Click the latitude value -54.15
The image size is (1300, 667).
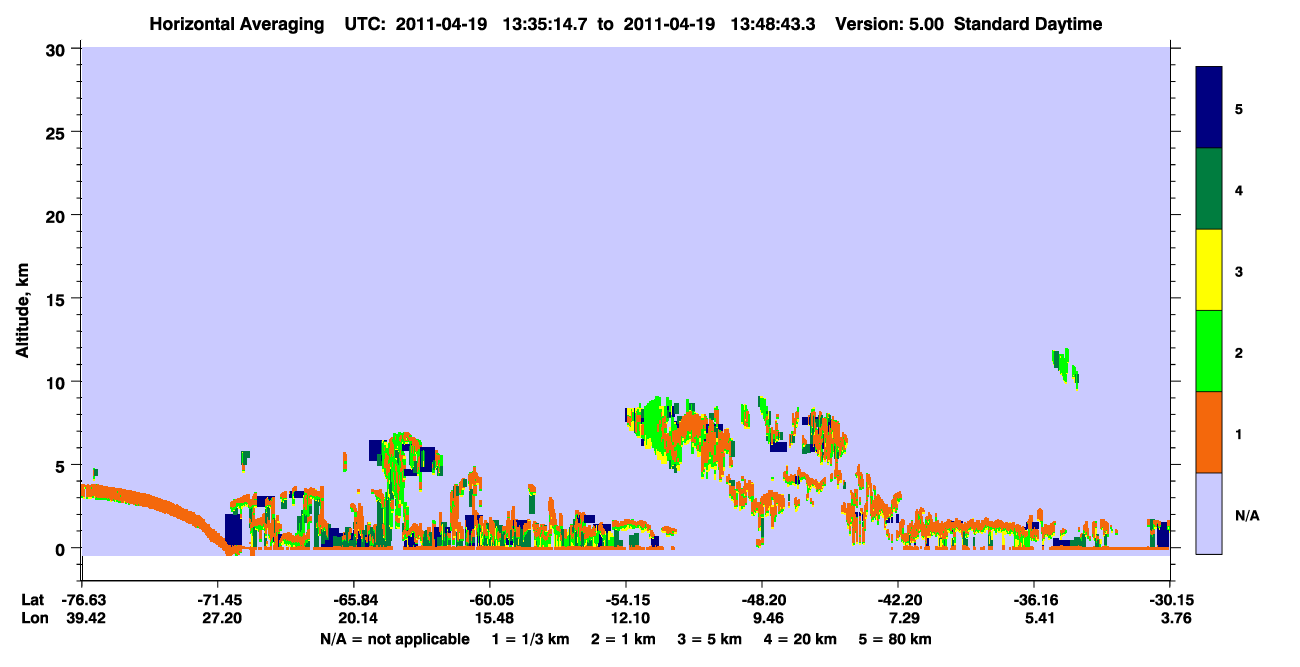pos(626,600)
